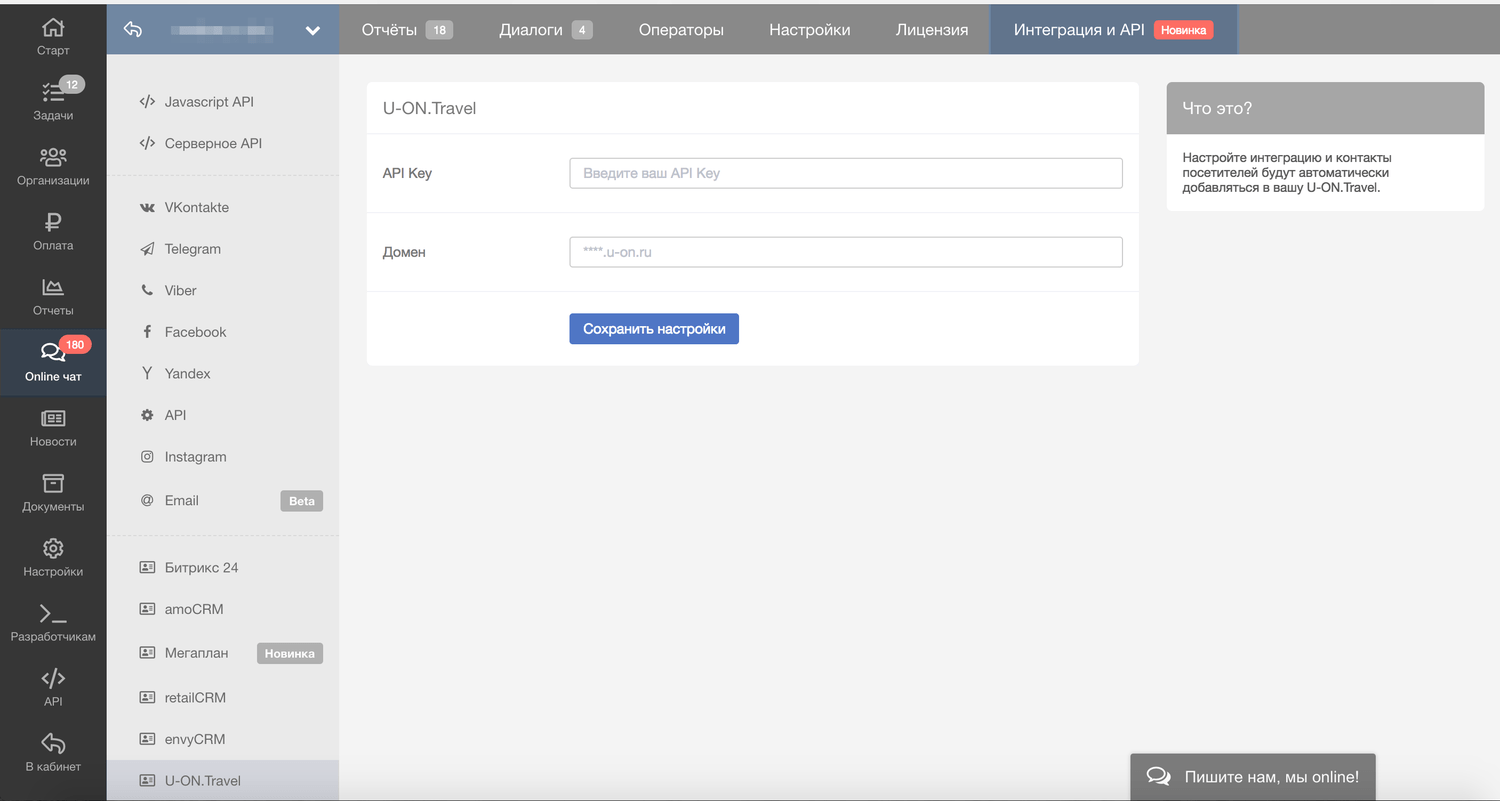Click the Facebook f icon

pyautogui.click(x=147, y=332)
